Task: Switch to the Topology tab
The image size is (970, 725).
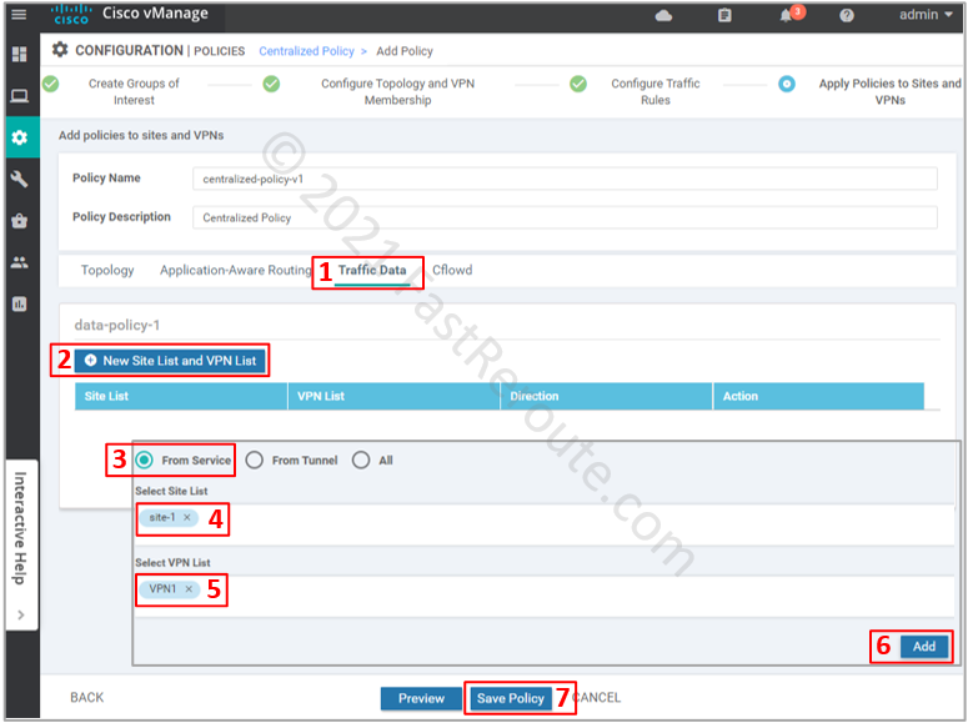Action: pyautogui.click(x=107, y=271)
